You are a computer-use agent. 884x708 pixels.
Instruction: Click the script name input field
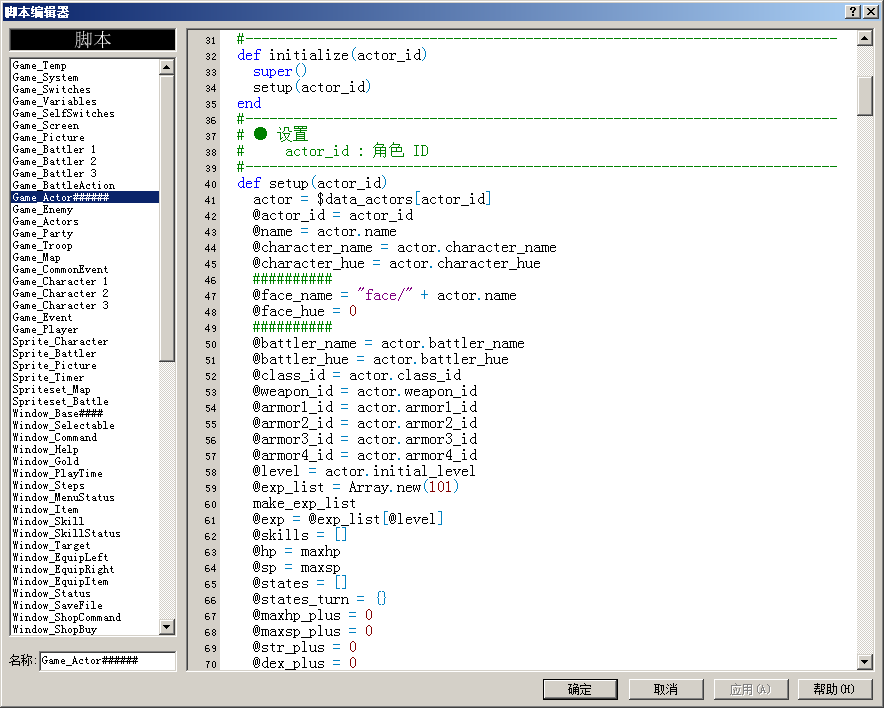tap(108, 661)
